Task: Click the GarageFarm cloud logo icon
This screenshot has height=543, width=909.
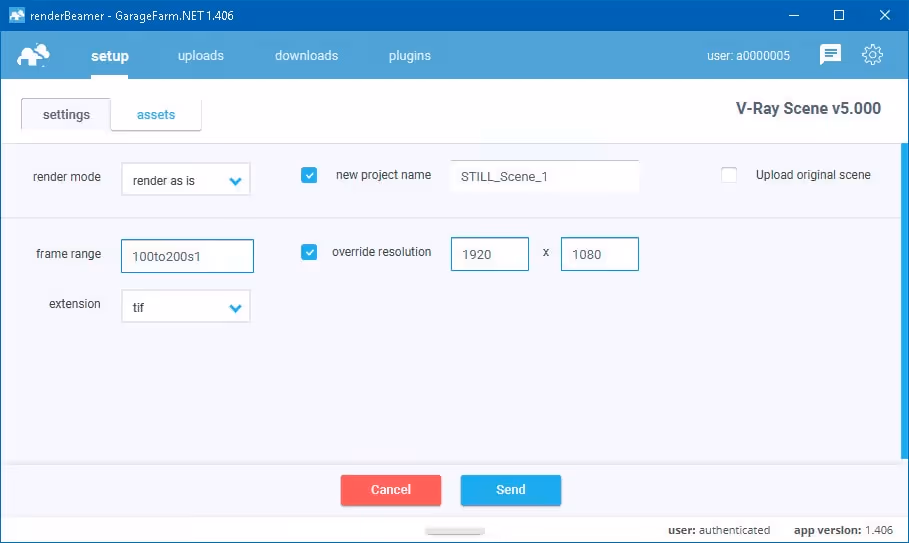Action: 33,55
